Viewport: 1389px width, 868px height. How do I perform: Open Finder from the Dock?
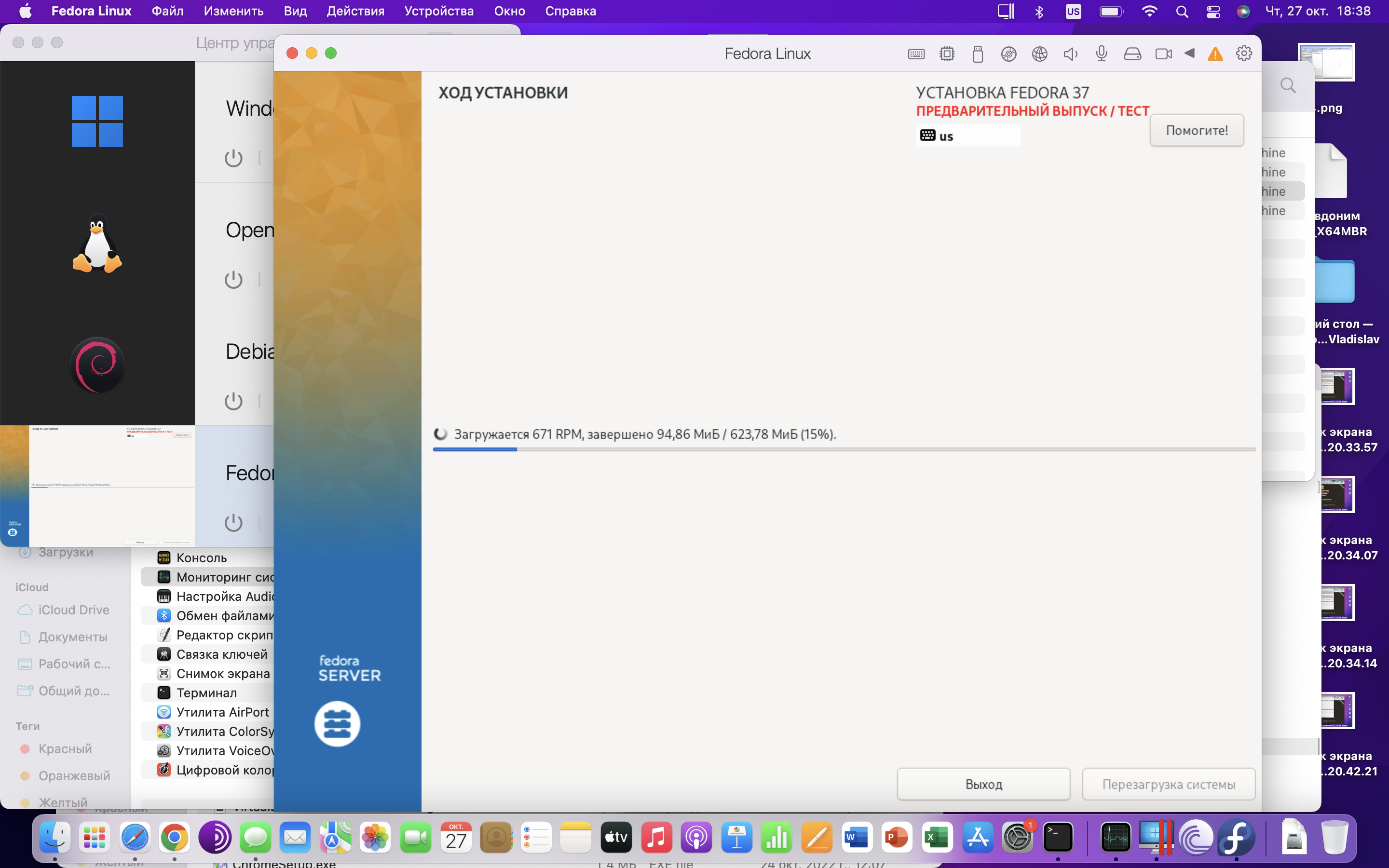pos(55,838)
